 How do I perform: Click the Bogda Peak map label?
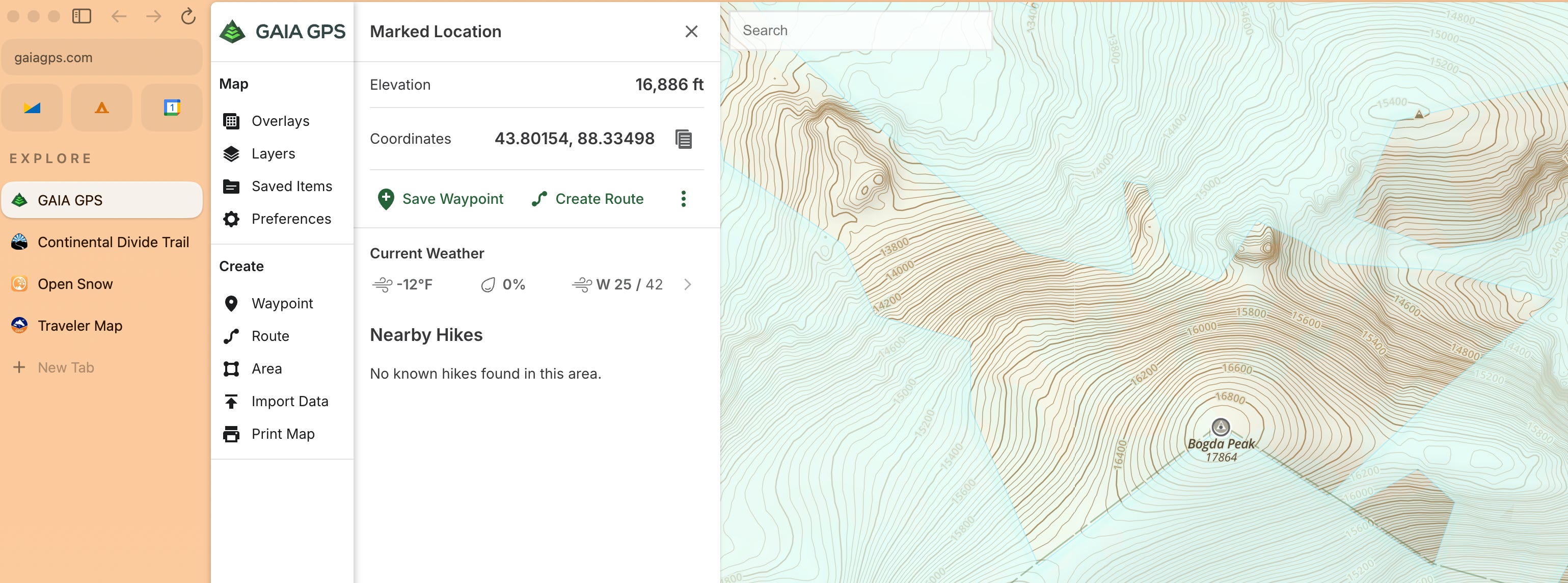[x=1221, y=444]
